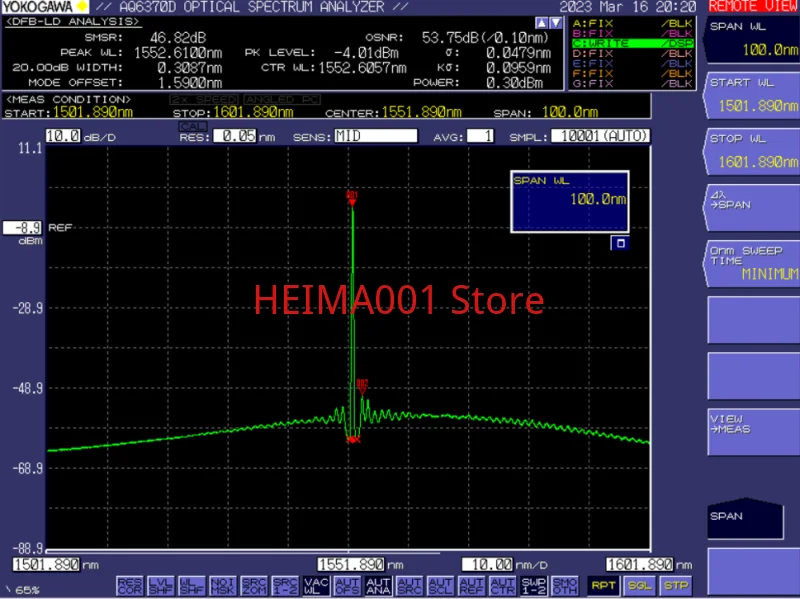
Task: Toggle the AUT ANA auto analysis indicator
Action: [x=379, y=585]
